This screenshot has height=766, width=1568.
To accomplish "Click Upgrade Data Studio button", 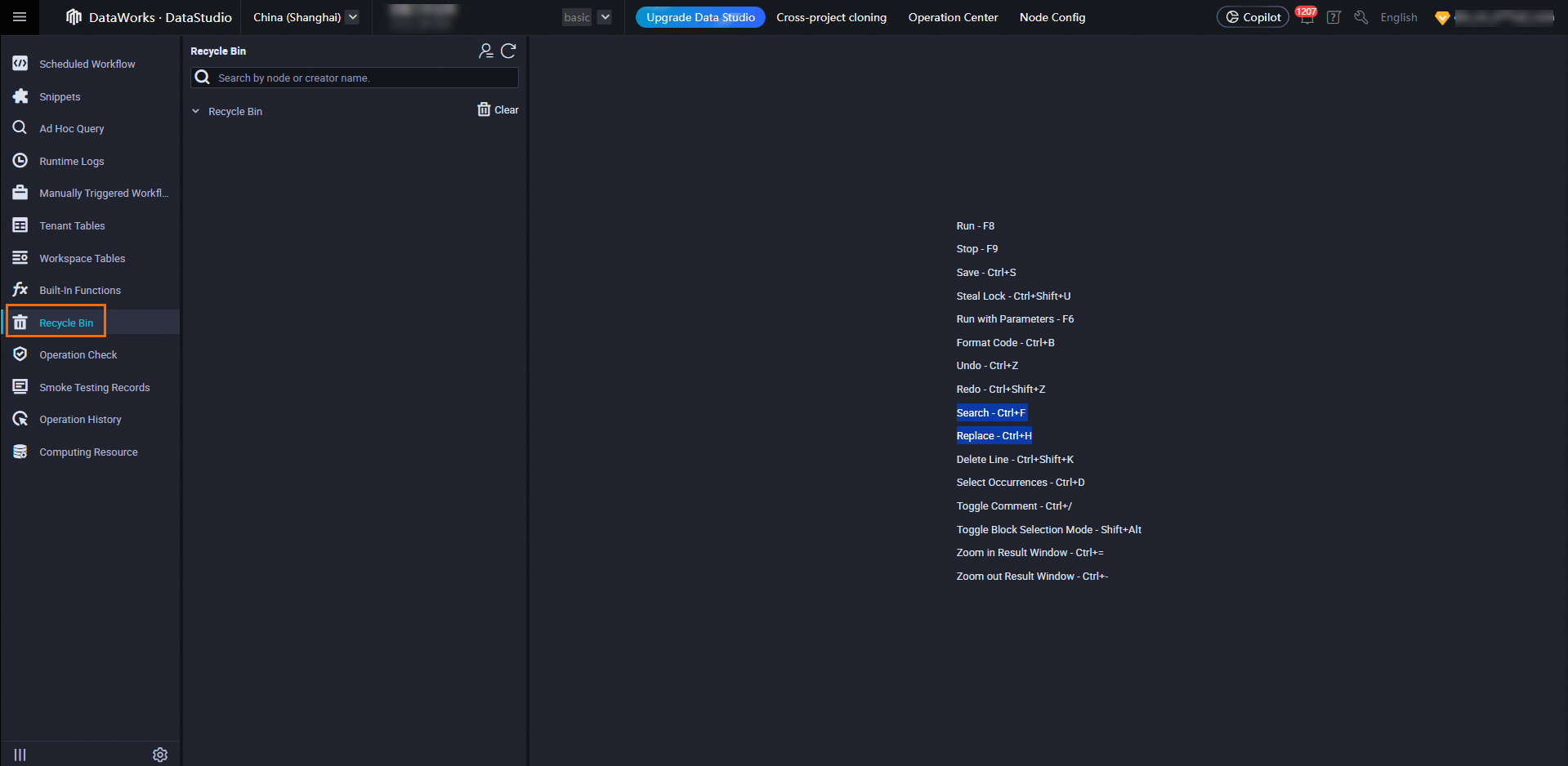I will [x=700, y=17].
